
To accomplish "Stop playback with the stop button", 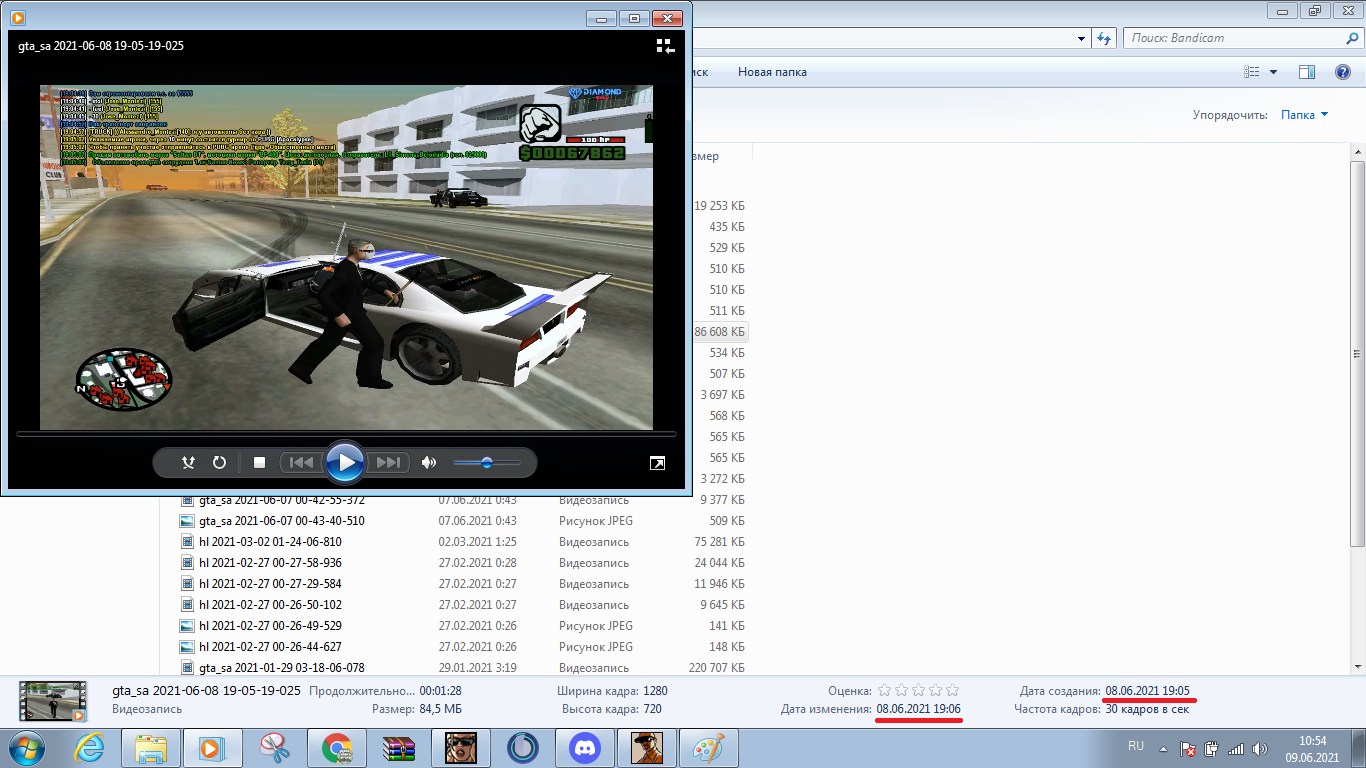I will click(259, 462).
